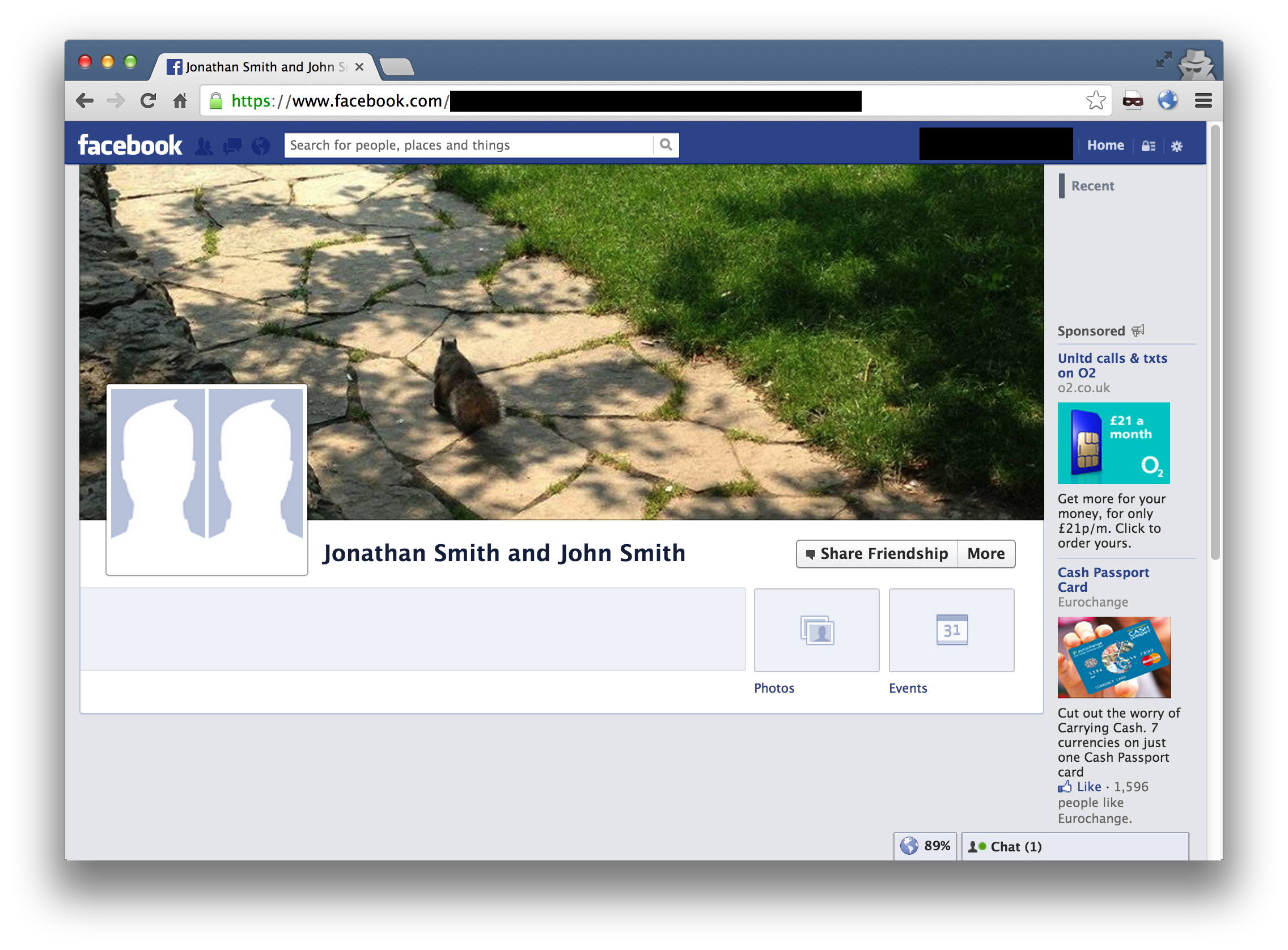The width and height of the screenshot is (1288, 950).
Task: Click the Events calendar icon tile
Action: point(952,630)
